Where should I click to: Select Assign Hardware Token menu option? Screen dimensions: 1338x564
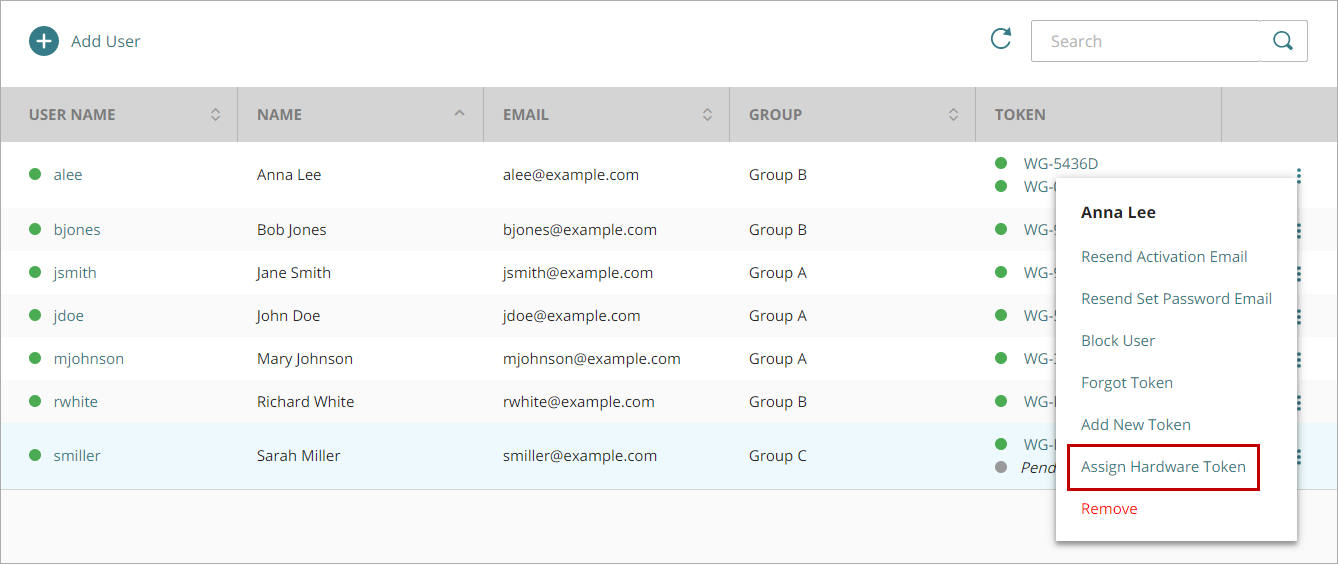point(1163,467)
